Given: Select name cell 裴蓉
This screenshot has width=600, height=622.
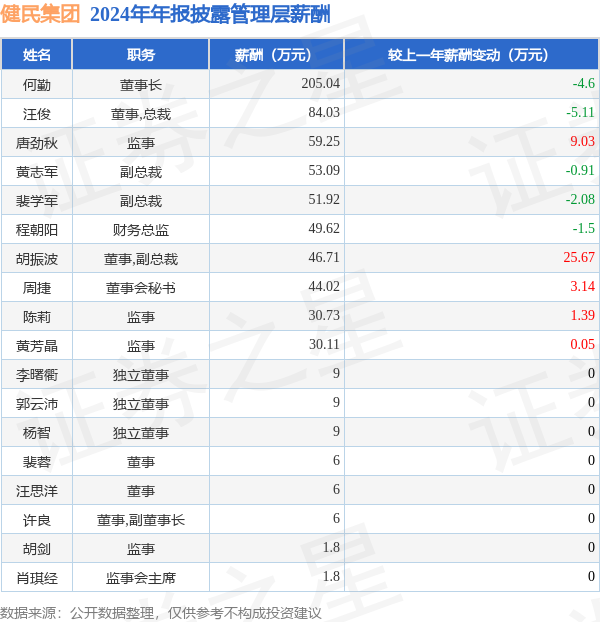Looking at the screenshot, I should coord(36,462).
